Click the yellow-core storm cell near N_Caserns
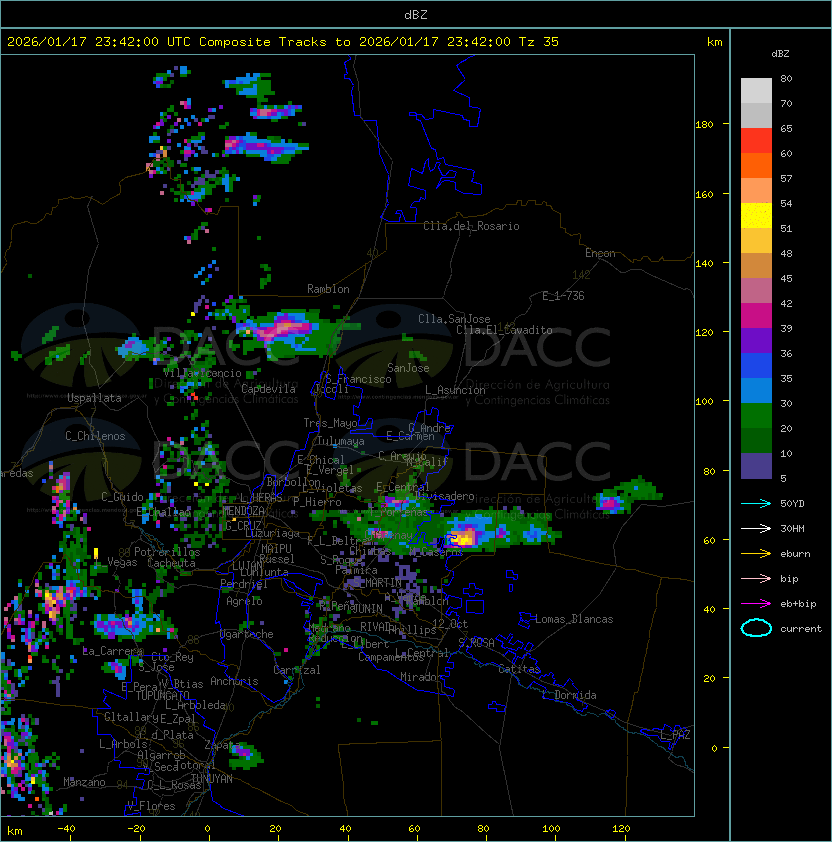Screen dimensions: 832x842 tap(464, 537)
